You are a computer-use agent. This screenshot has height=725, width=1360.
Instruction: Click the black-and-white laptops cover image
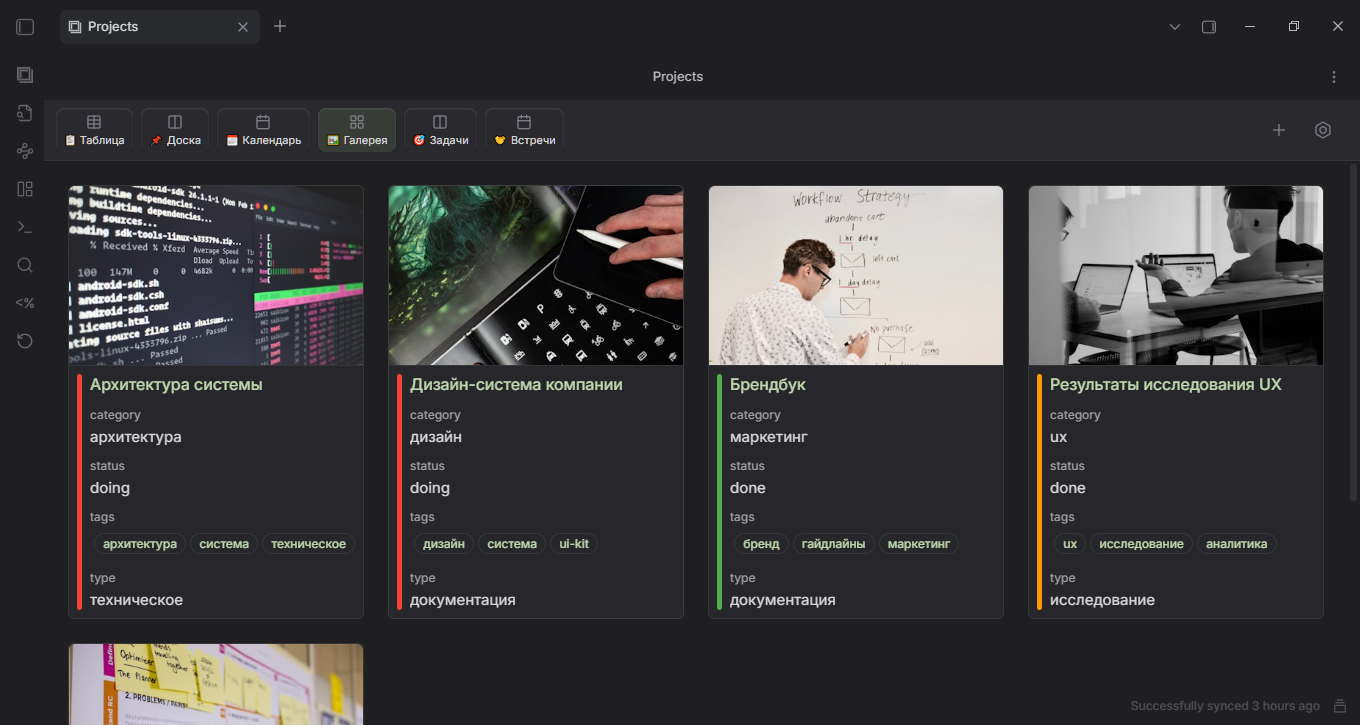[1176, 275]
